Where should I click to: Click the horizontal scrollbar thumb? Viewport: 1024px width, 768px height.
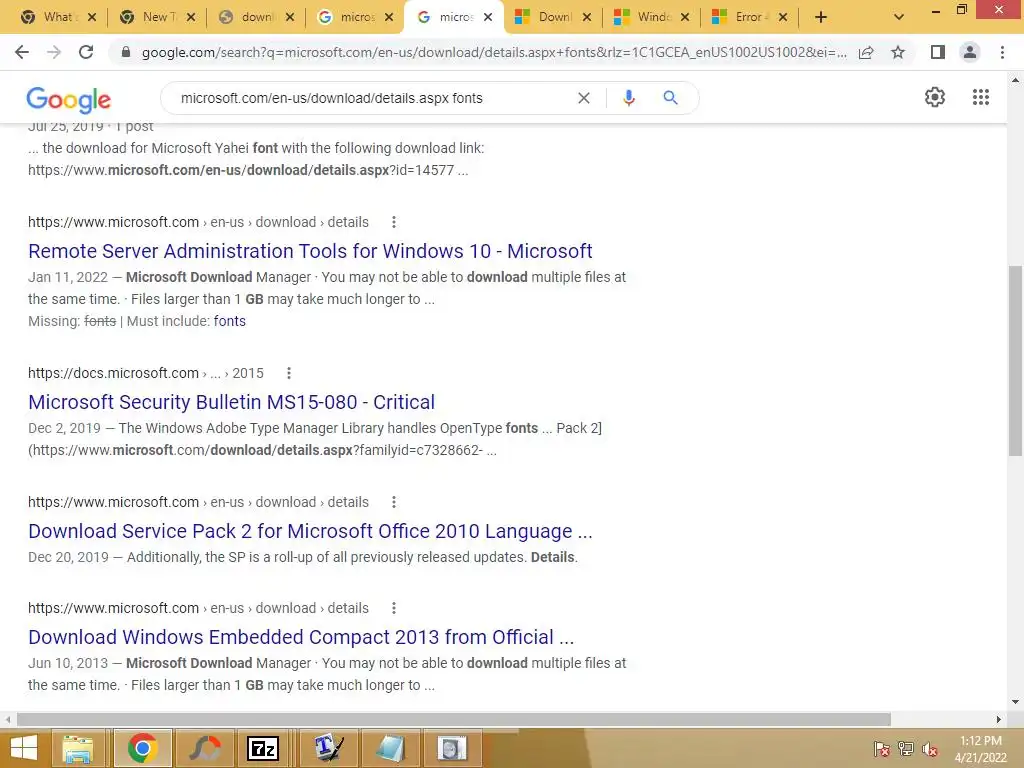(453, 719)
